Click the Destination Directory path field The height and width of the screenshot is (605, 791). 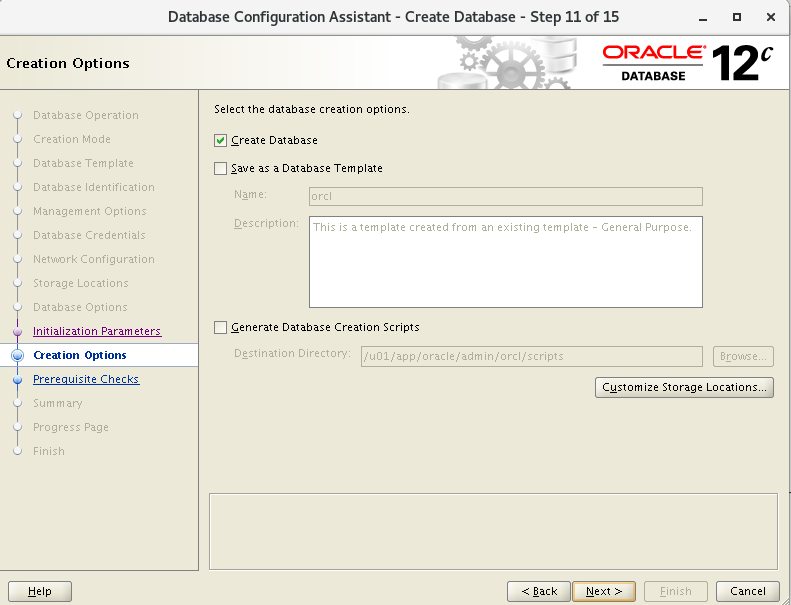click(x=532, y=356)
